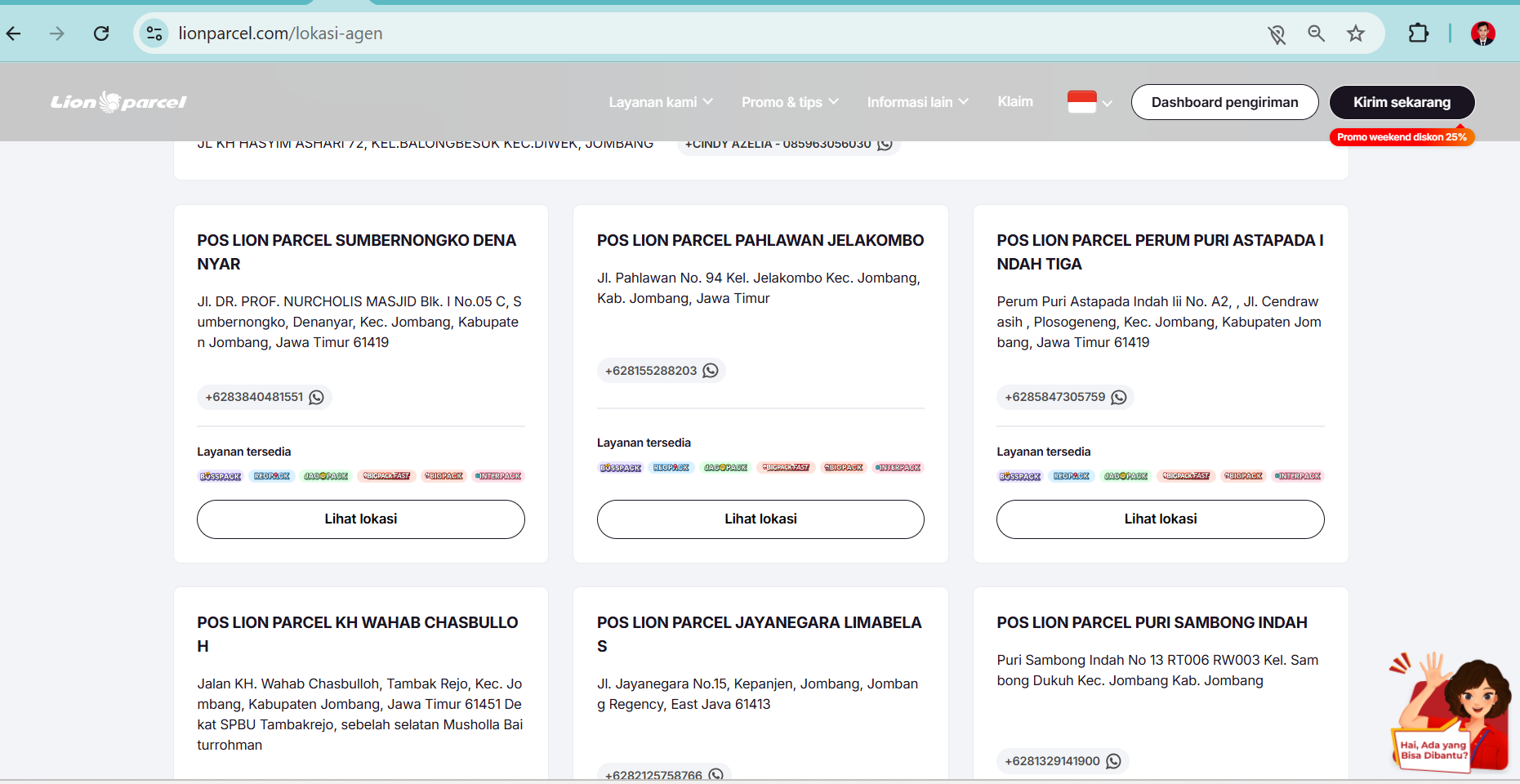Click BOSSPACK badge in Pahlawan Jelakombo card
The width and height of the screenshot is (1520, 784).
621,468
